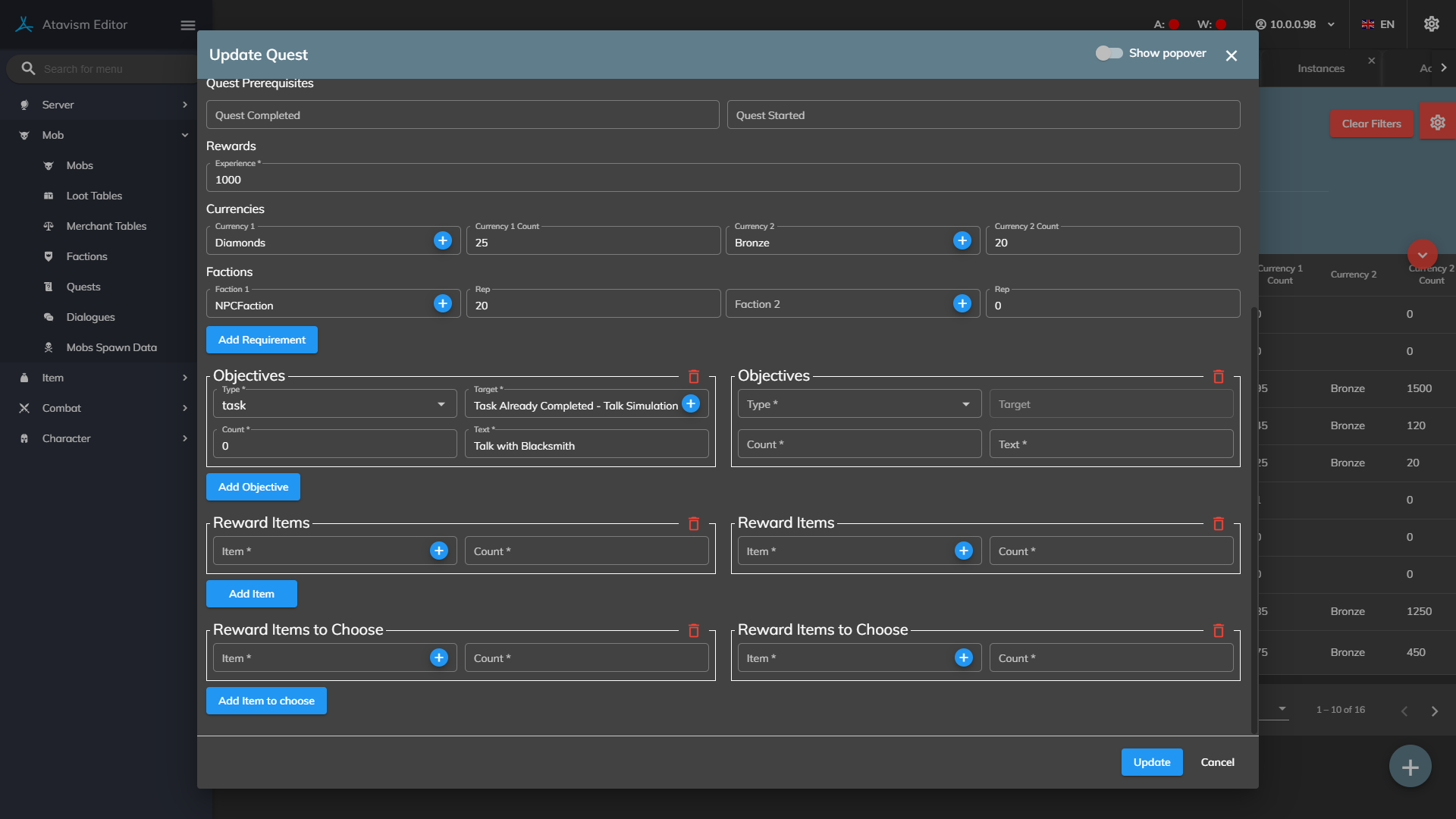The height and width of the screenshot is (819, 1456).
Task: Open the empty Type dropdown in second Objectives
Action: [x=858, y=404]
